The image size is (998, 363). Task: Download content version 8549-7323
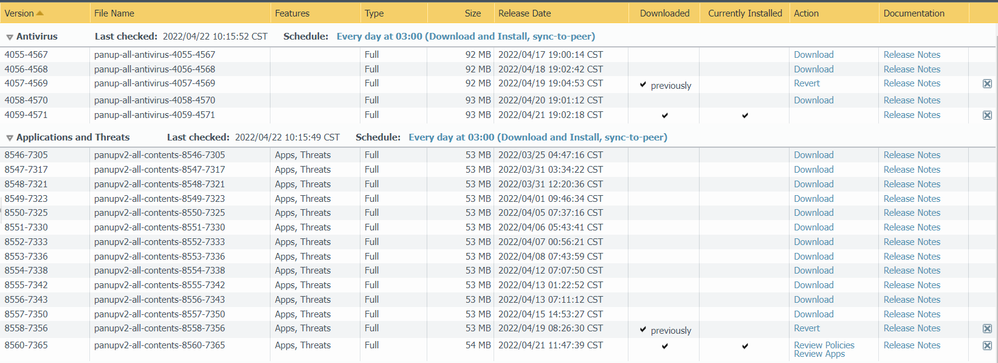click(x=813, y=199)
